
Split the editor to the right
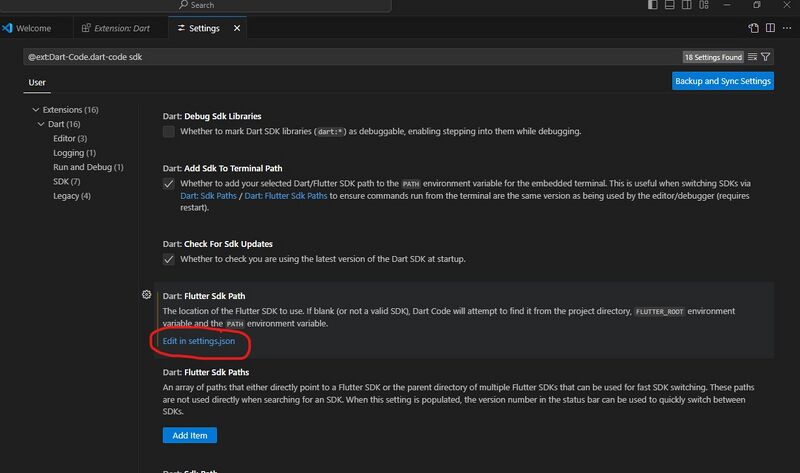[x=770, y=28]
